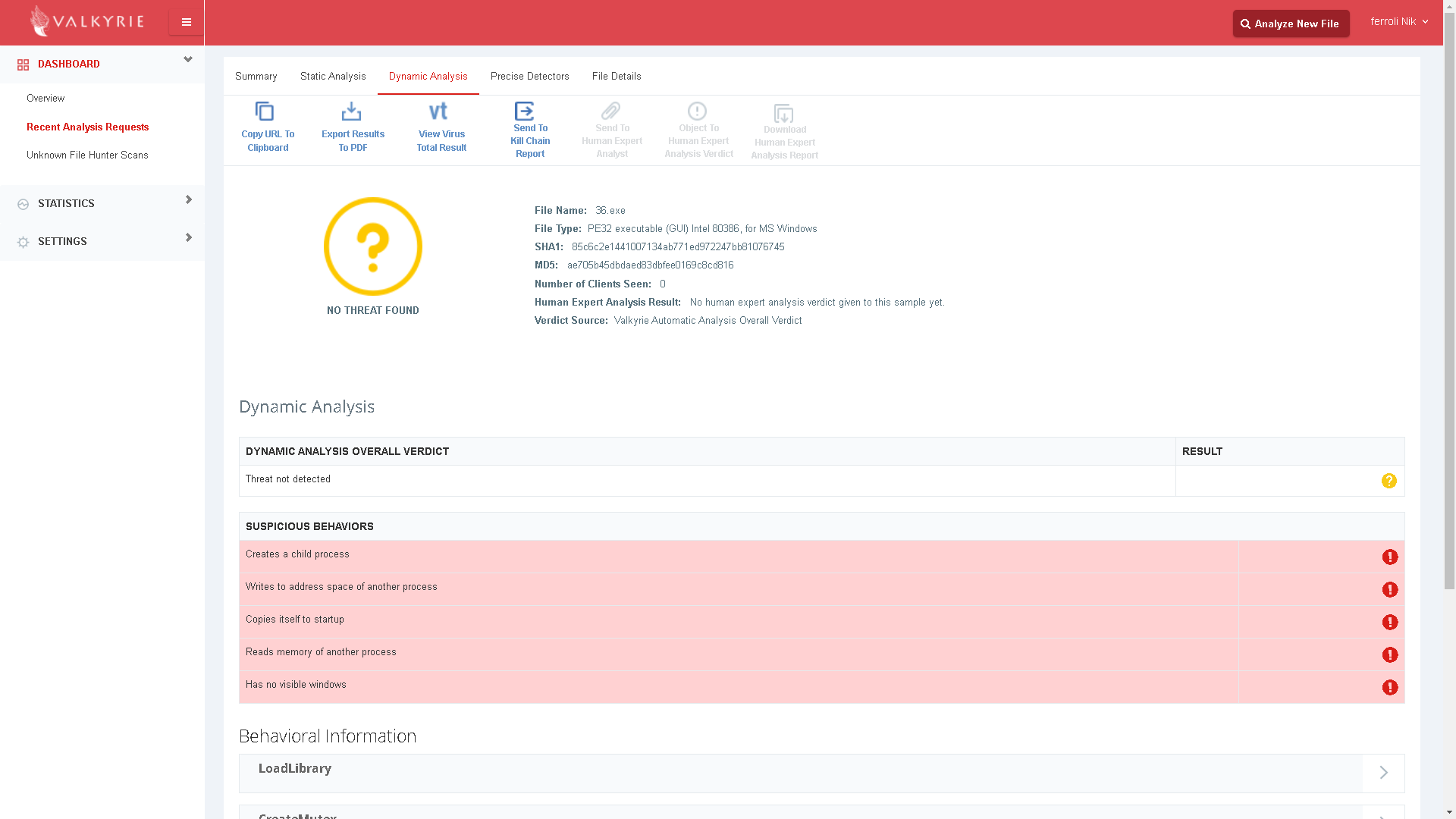Click the Copy URL To Clipboard icon
Screen dimensions: 1456x819
coord(265,111)
